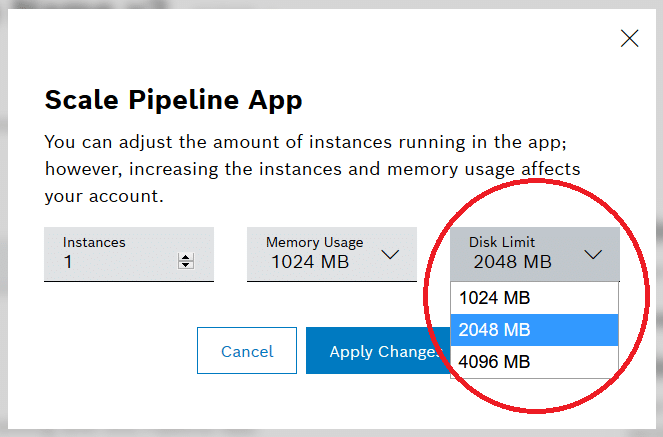The height and width of the screenshot is (437, 663).
Task: Collapse the Disk Limit dropdown
Action: [534, 254]
